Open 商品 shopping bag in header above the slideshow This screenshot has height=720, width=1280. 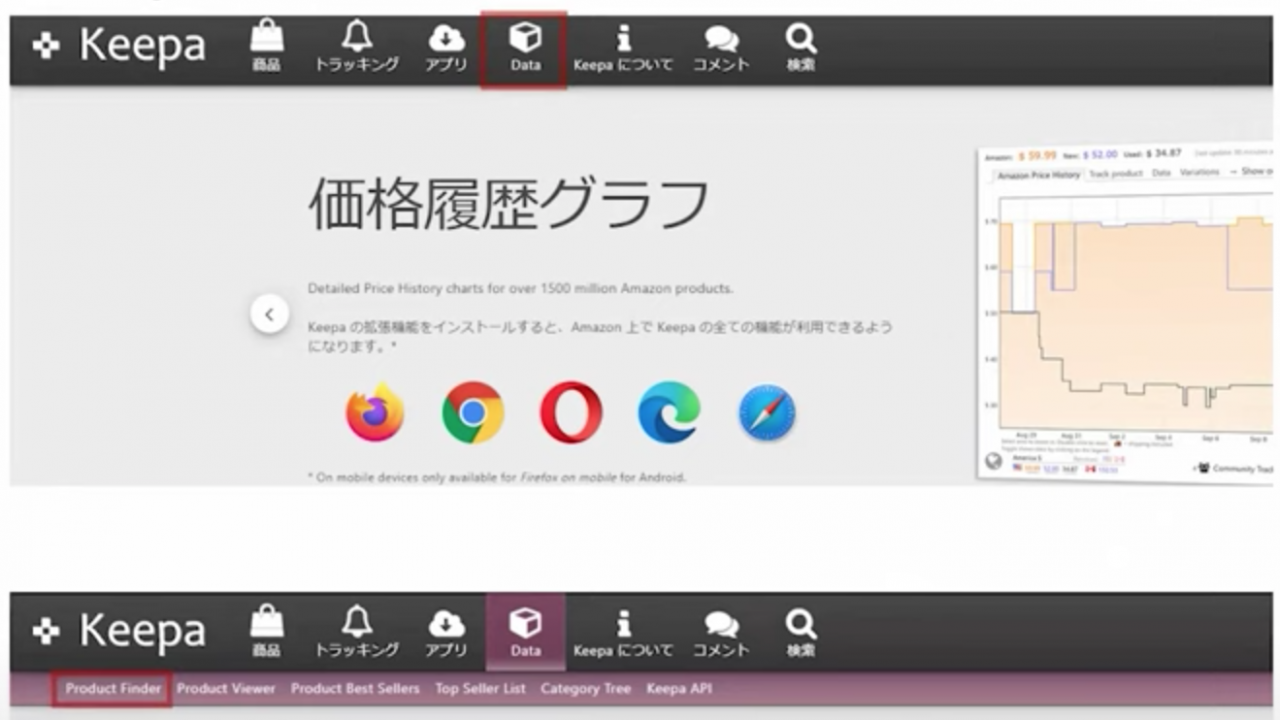[x=266, y=48]
